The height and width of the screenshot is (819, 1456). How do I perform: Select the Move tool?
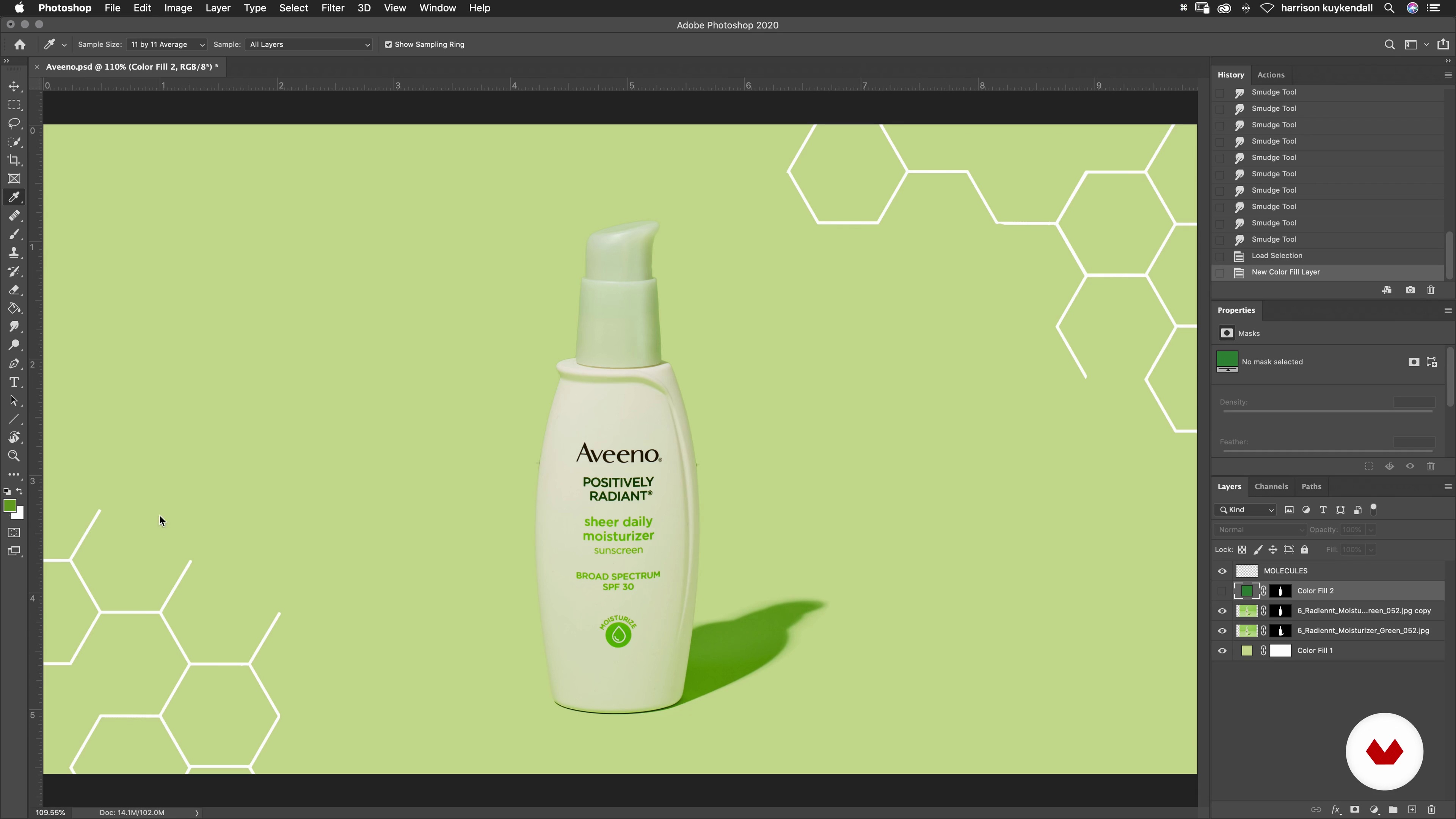click(14, 86)
